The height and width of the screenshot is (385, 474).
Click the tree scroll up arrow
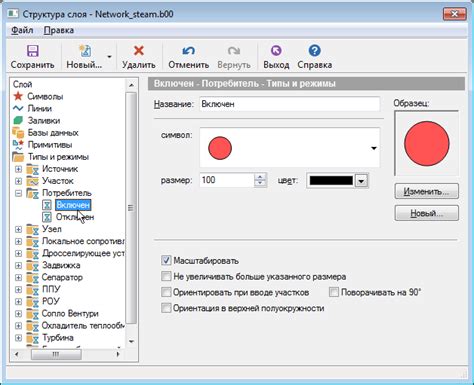(131, 85)
